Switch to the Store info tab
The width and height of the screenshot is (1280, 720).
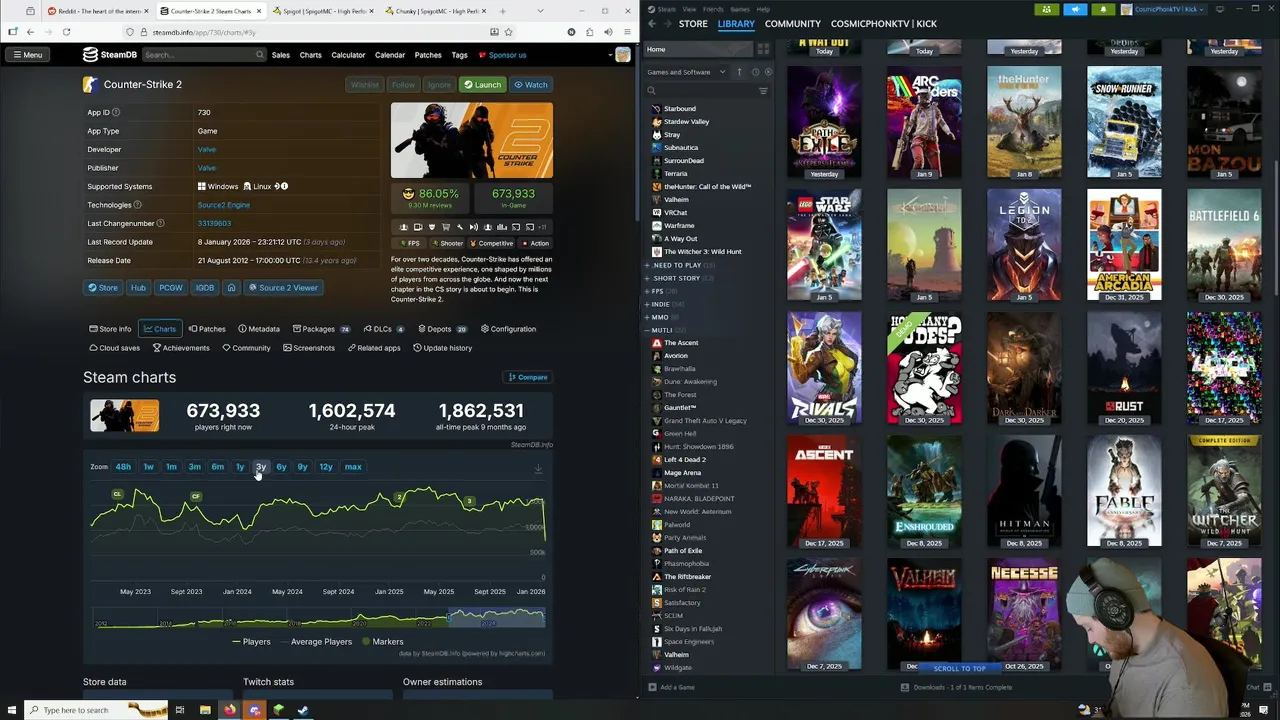point(110,329)
